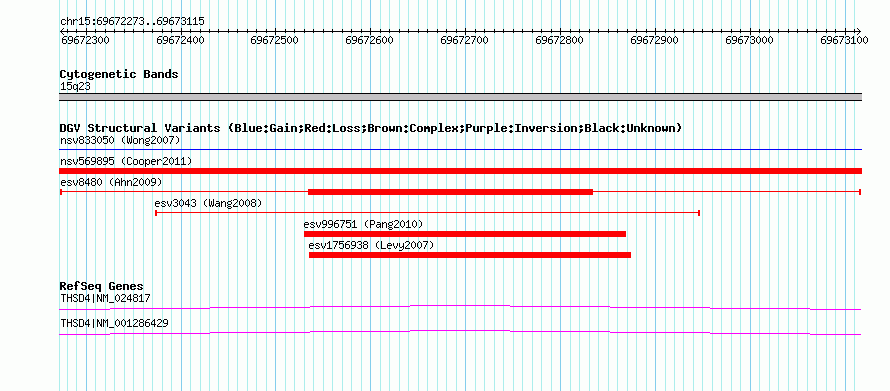Open the Cytogenetic Bands track title
The height and width of the screenshot is (391, 890).
(119, 74)
